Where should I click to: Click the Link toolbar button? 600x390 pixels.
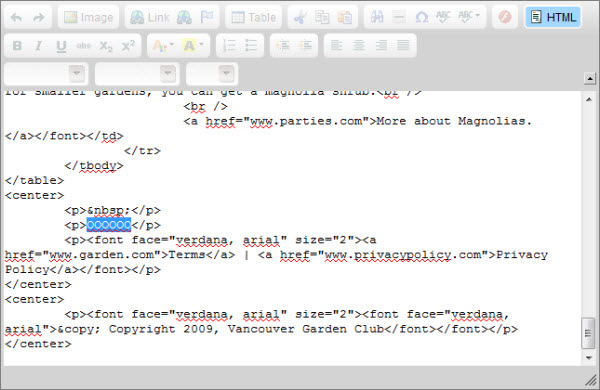150,17
